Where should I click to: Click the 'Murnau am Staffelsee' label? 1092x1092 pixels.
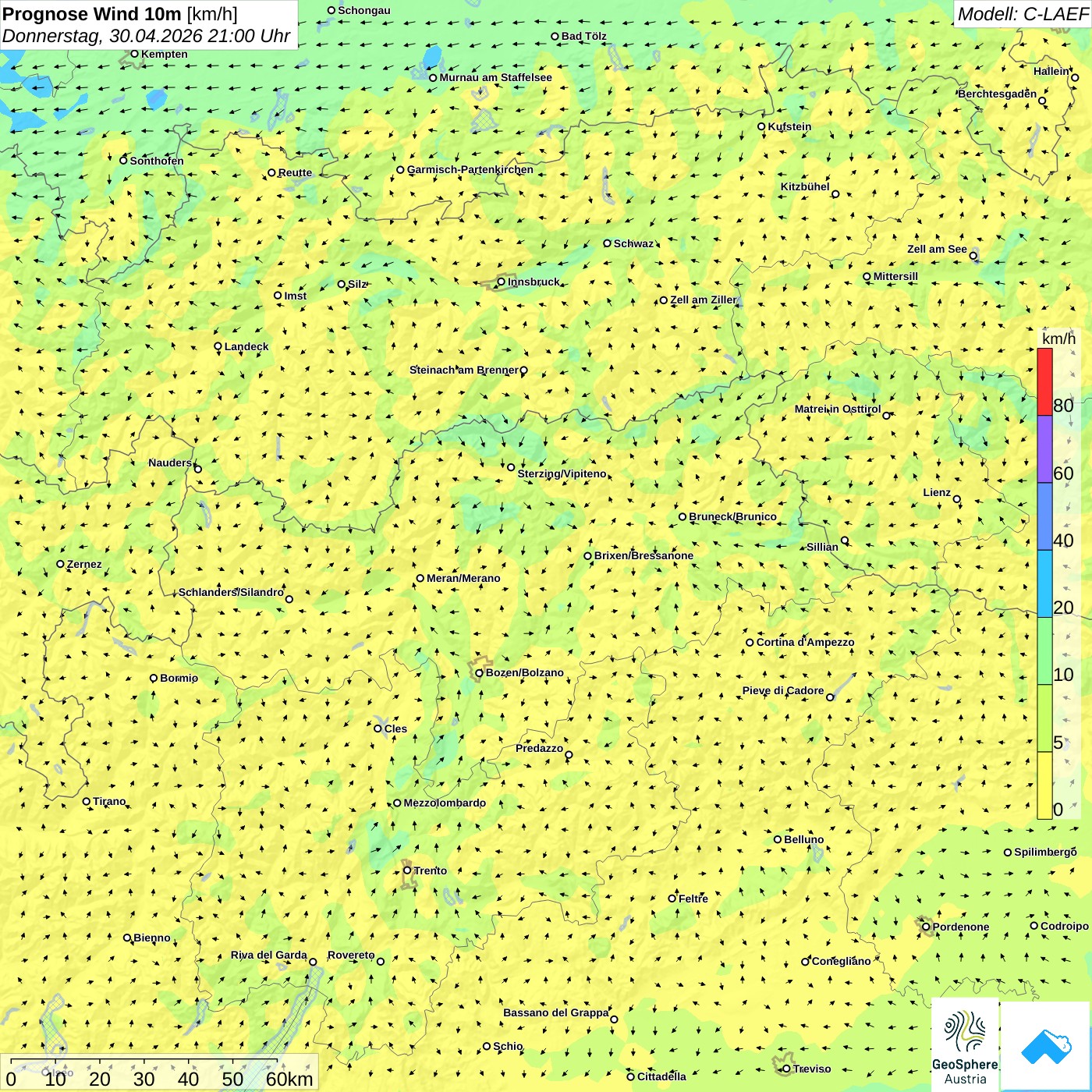(x=495, y=77)
